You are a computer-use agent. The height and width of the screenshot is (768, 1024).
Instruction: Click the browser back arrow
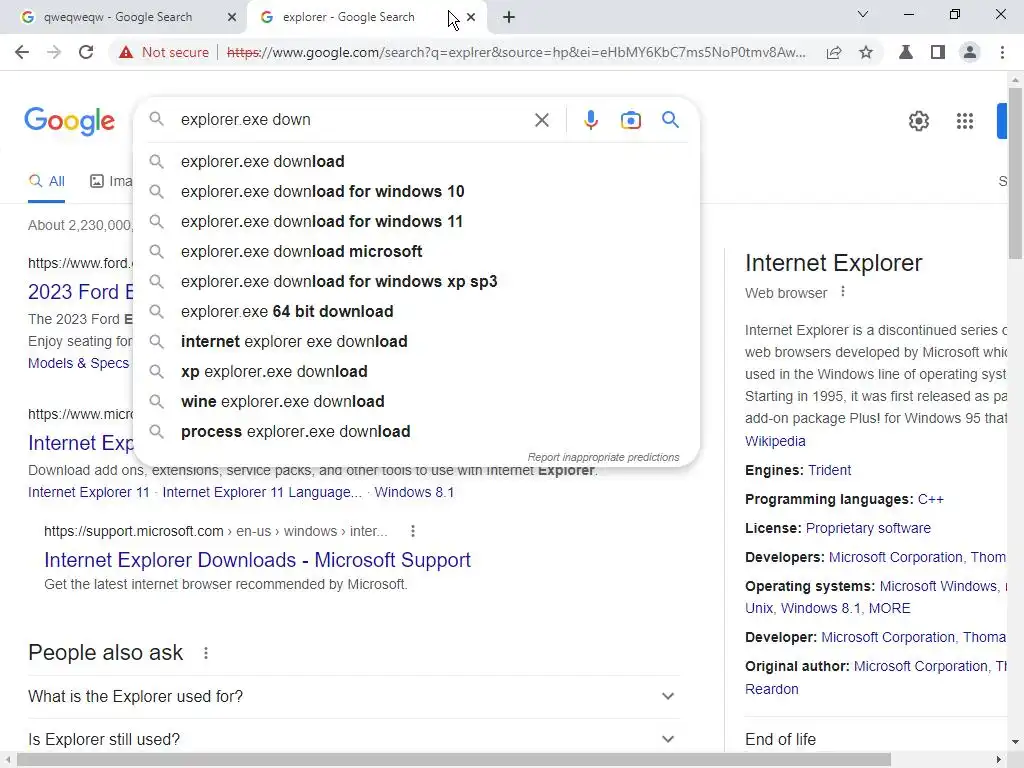pyautogui.click(x=22, y=52)
